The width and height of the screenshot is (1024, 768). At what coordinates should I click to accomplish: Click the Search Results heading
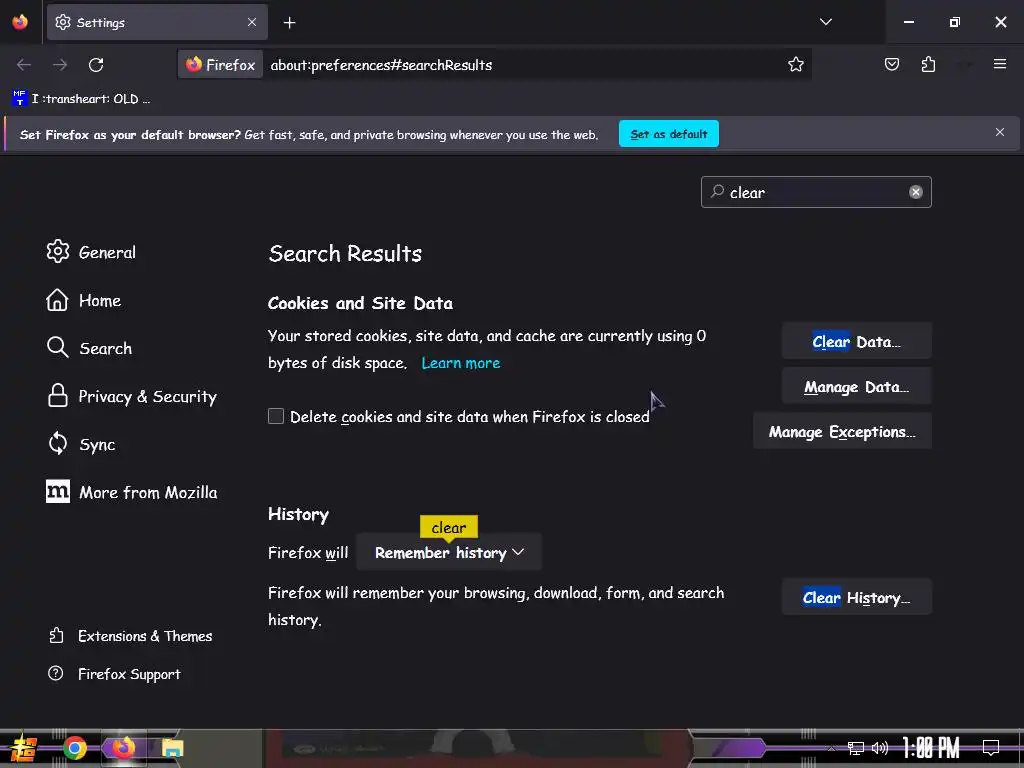click(345, 253)
